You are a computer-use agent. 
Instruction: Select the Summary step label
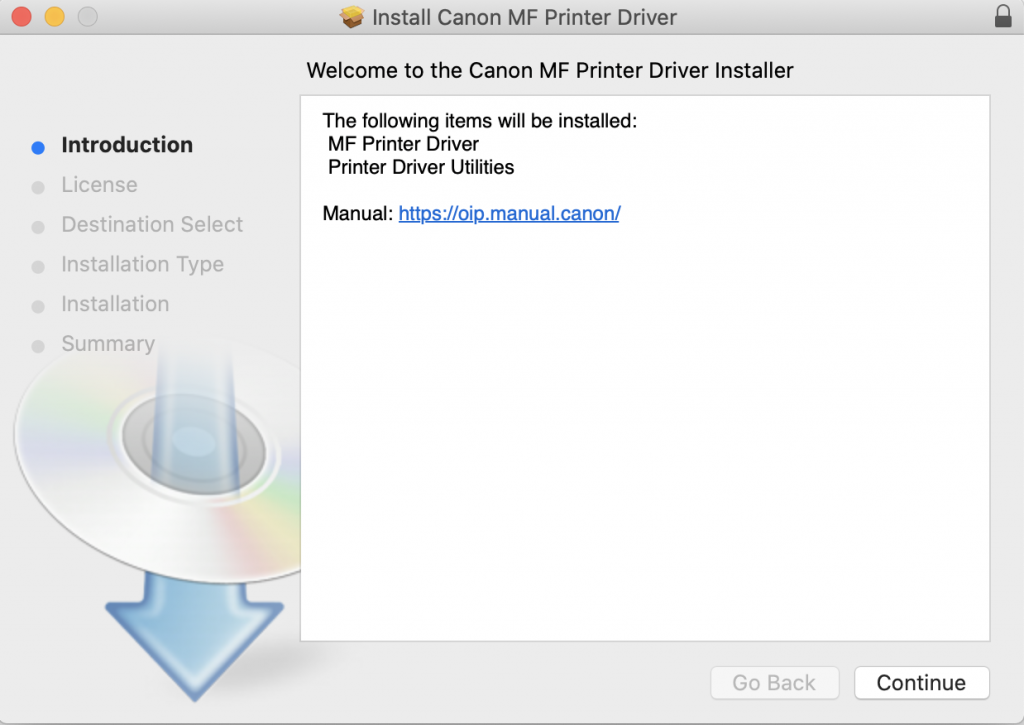point(108,344)
